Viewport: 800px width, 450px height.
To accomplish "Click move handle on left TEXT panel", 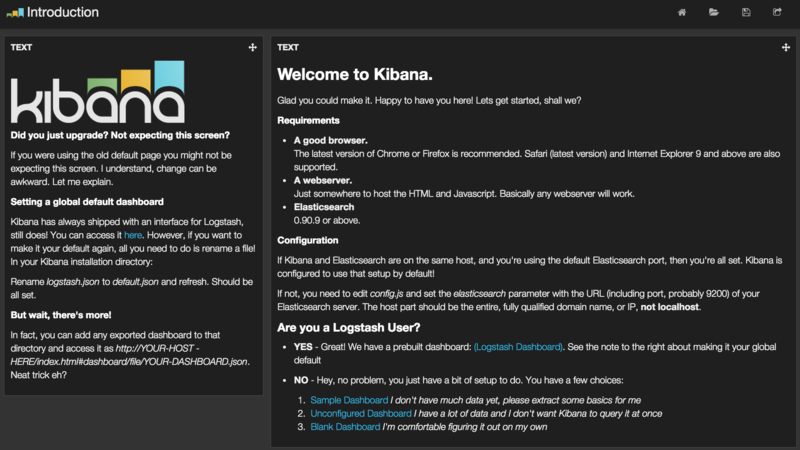I will pos(253,47).
